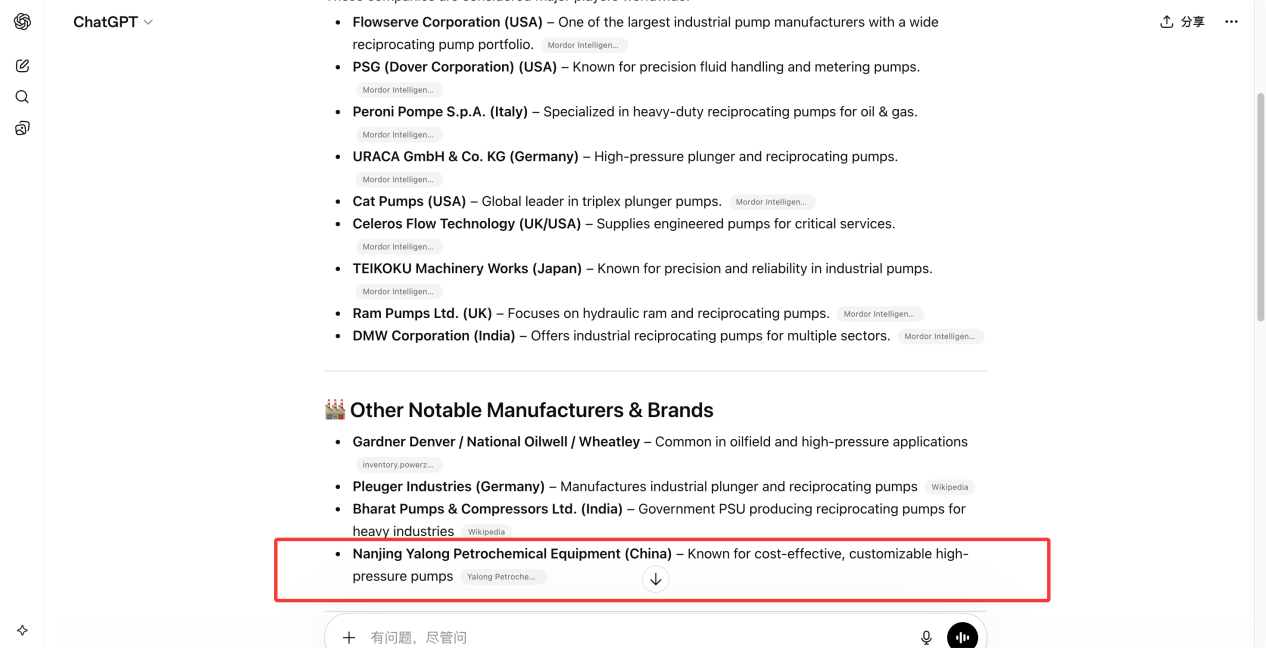Click the ChatGPT logo icon in the sidebar
The height and width of the screenshot is (648, 1266).
(22, 22)
